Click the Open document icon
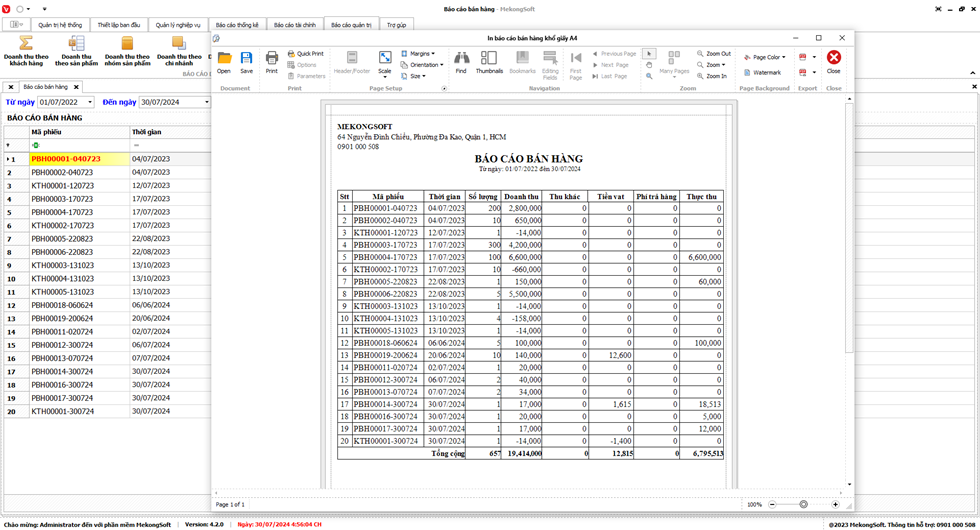Image resolution: width=980 pixels, height=530 pixels. pos(224,61)
